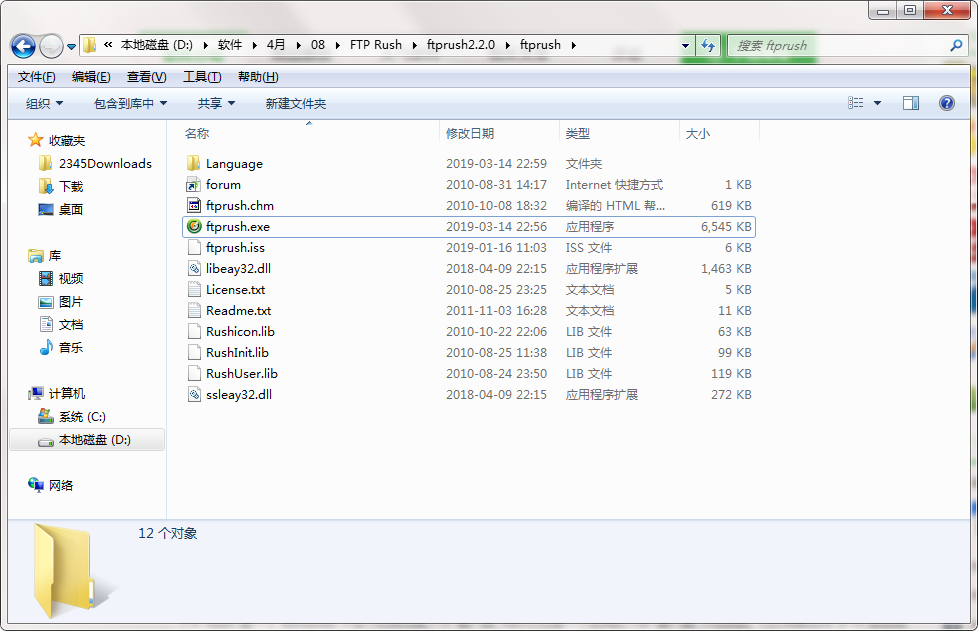Select the Language folder icon
This screenshot has height=631, width=978.
click(x=194, y=163)
